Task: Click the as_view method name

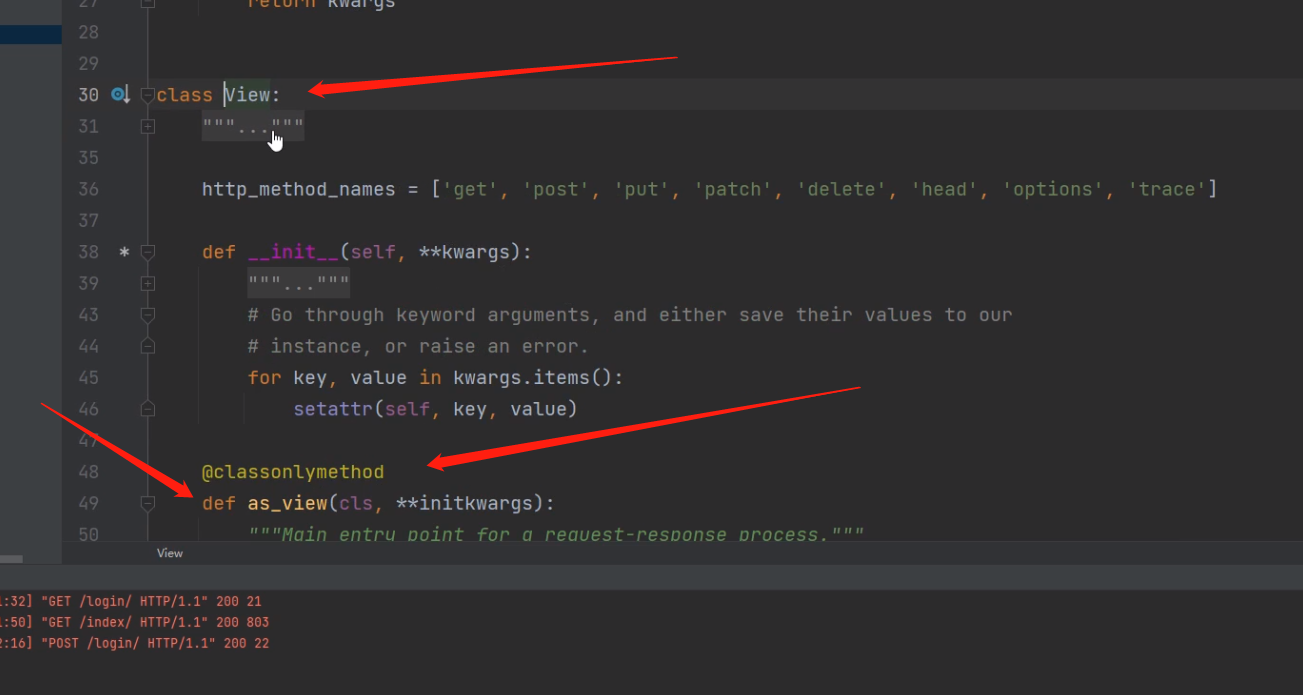Action: point(287,503)
